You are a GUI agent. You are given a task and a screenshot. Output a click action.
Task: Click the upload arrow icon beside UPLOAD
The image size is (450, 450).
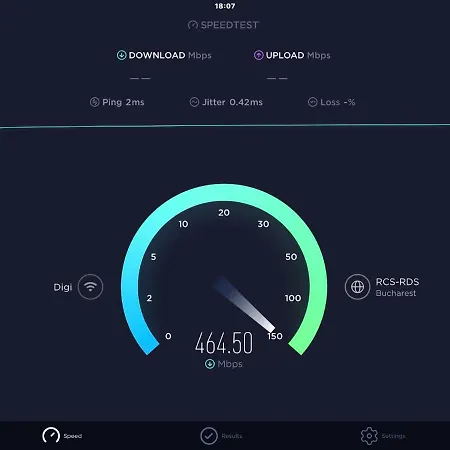258,55
